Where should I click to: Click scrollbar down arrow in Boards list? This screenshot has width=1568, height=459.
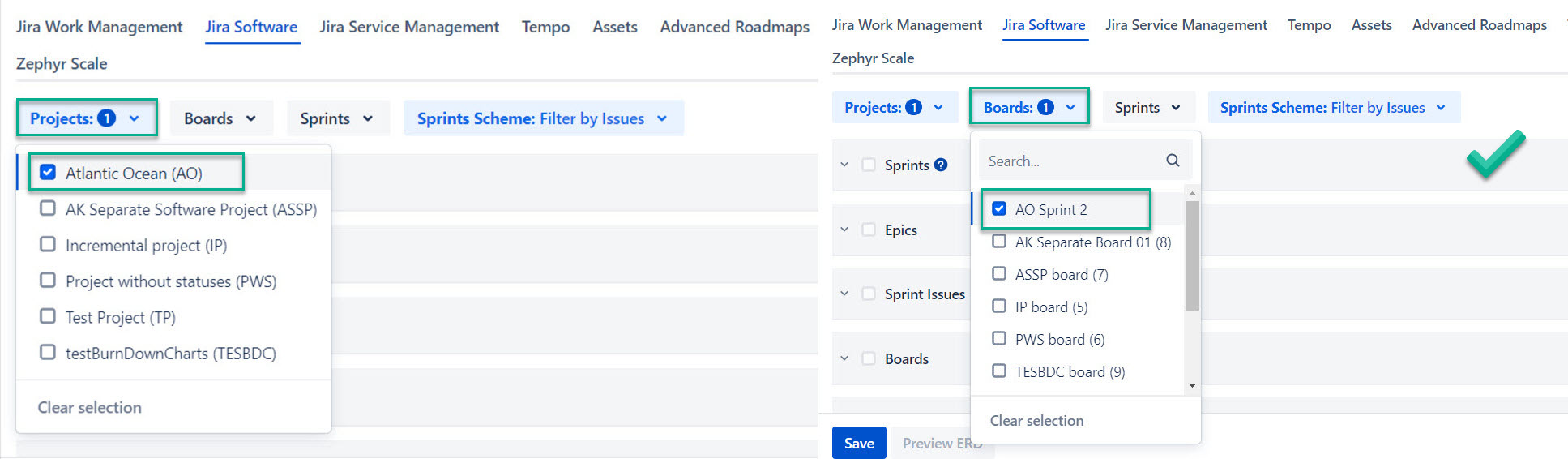point(1192,386)
